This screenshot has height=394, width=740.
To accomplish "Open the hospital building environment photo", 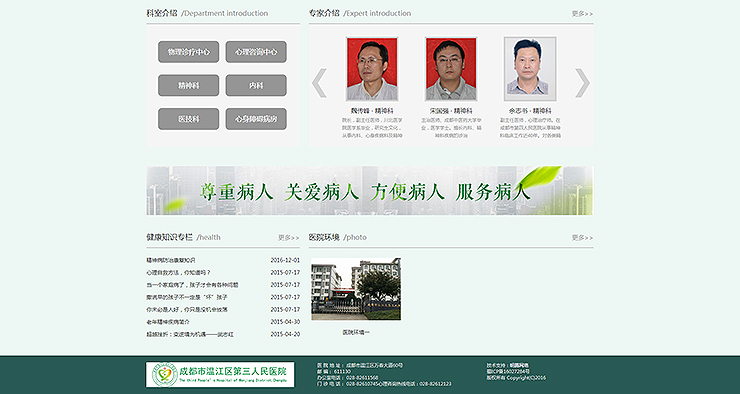I will click(356, 289).
